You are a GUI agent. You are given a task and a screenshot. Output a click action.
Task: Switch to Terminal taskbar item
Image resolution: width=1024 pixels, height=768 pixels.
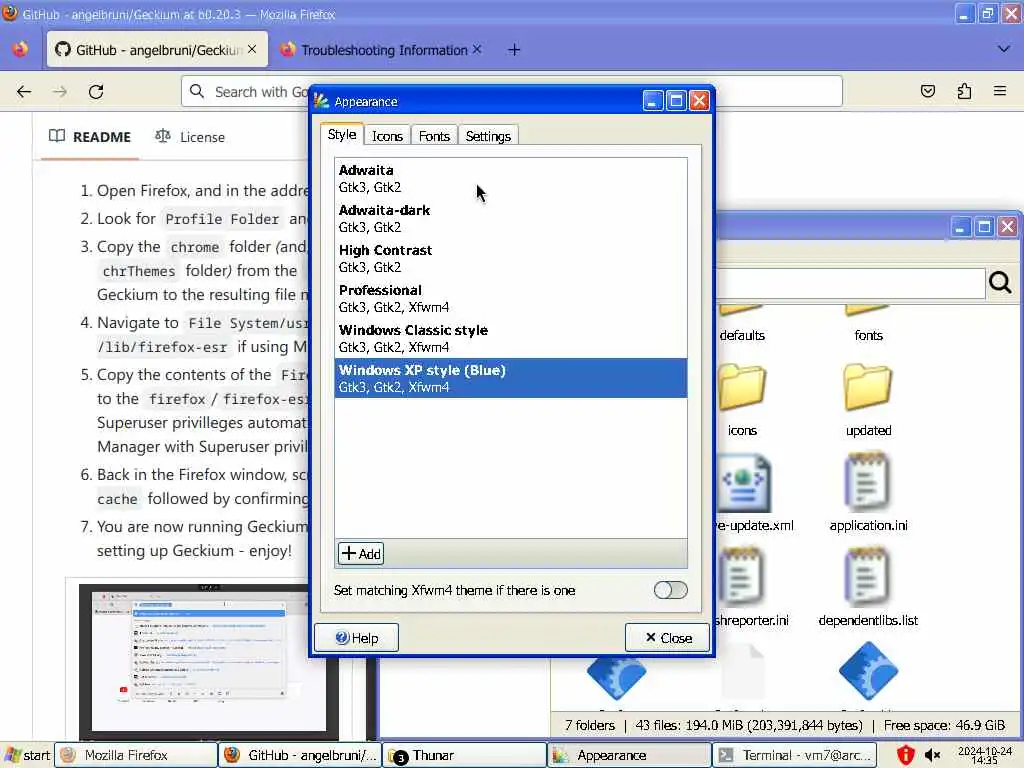click(793, 755)
